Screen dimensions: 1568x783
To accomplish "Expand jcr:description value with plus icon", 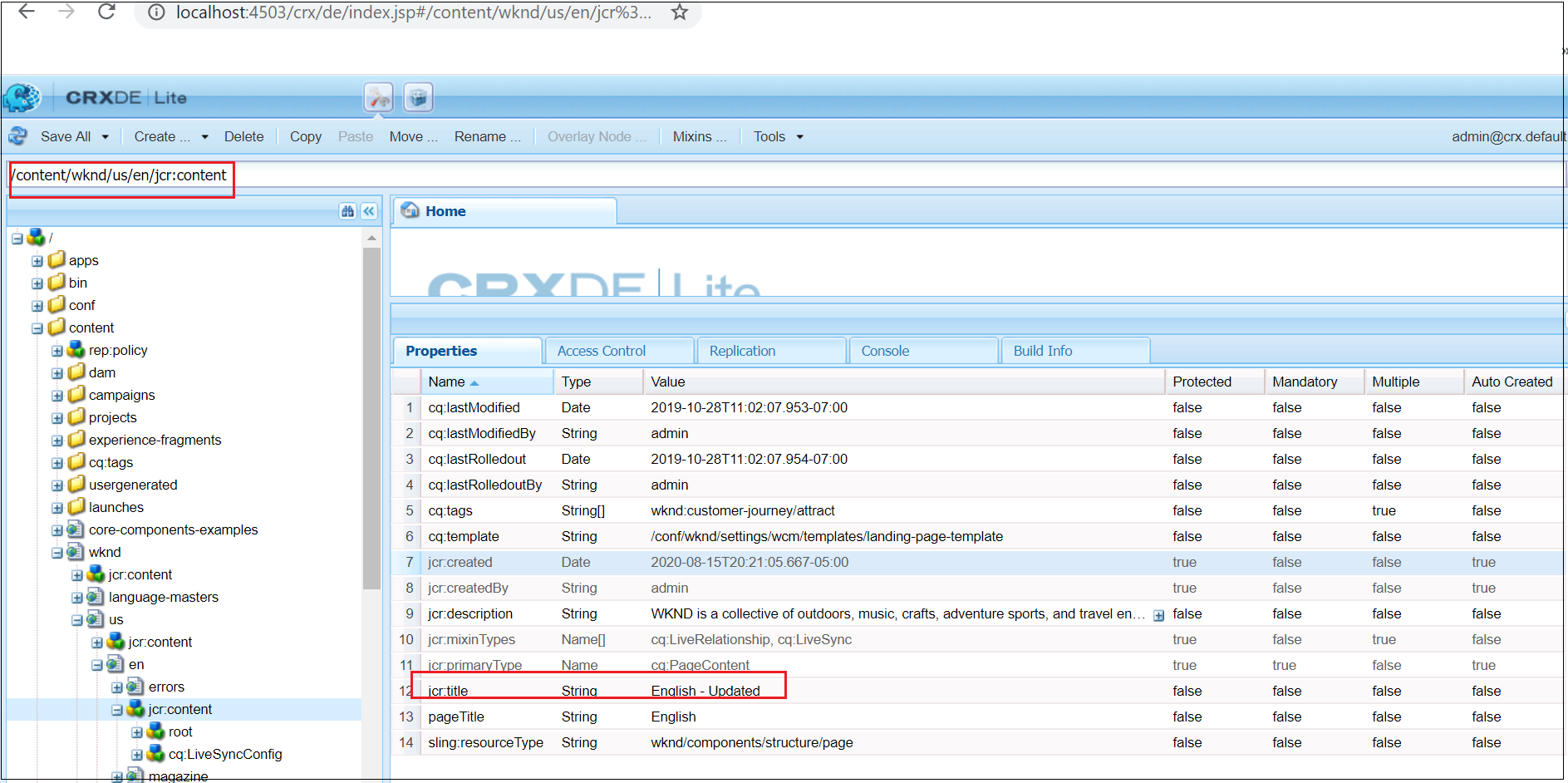I will tap(1158, 615).
